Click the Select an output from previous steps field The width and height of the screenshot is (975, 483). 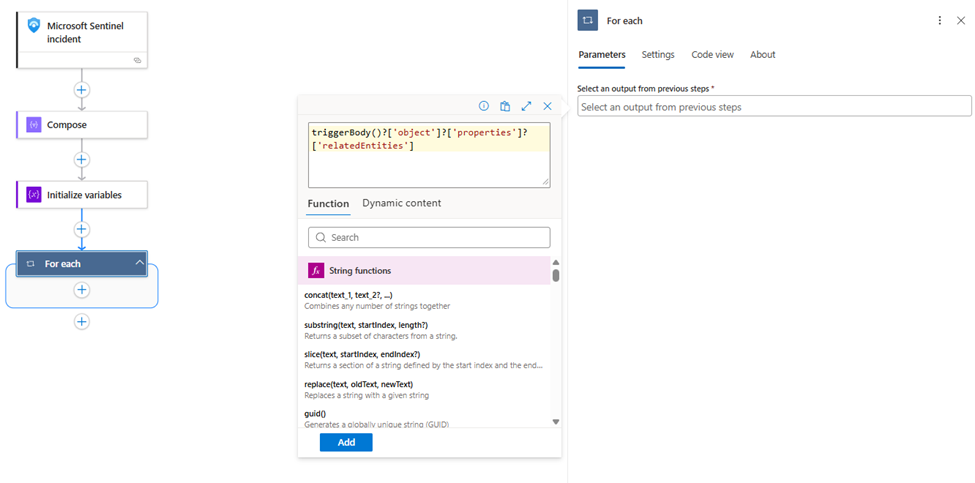click(774, 107)
